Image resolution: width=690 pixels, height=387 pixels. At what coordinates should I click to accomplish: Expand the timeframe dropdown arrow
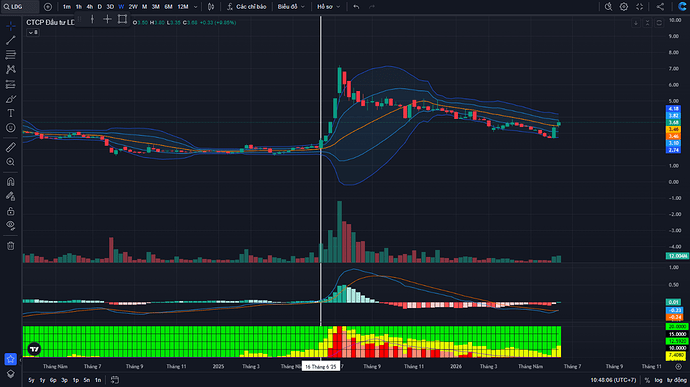(x=196, y=7)
